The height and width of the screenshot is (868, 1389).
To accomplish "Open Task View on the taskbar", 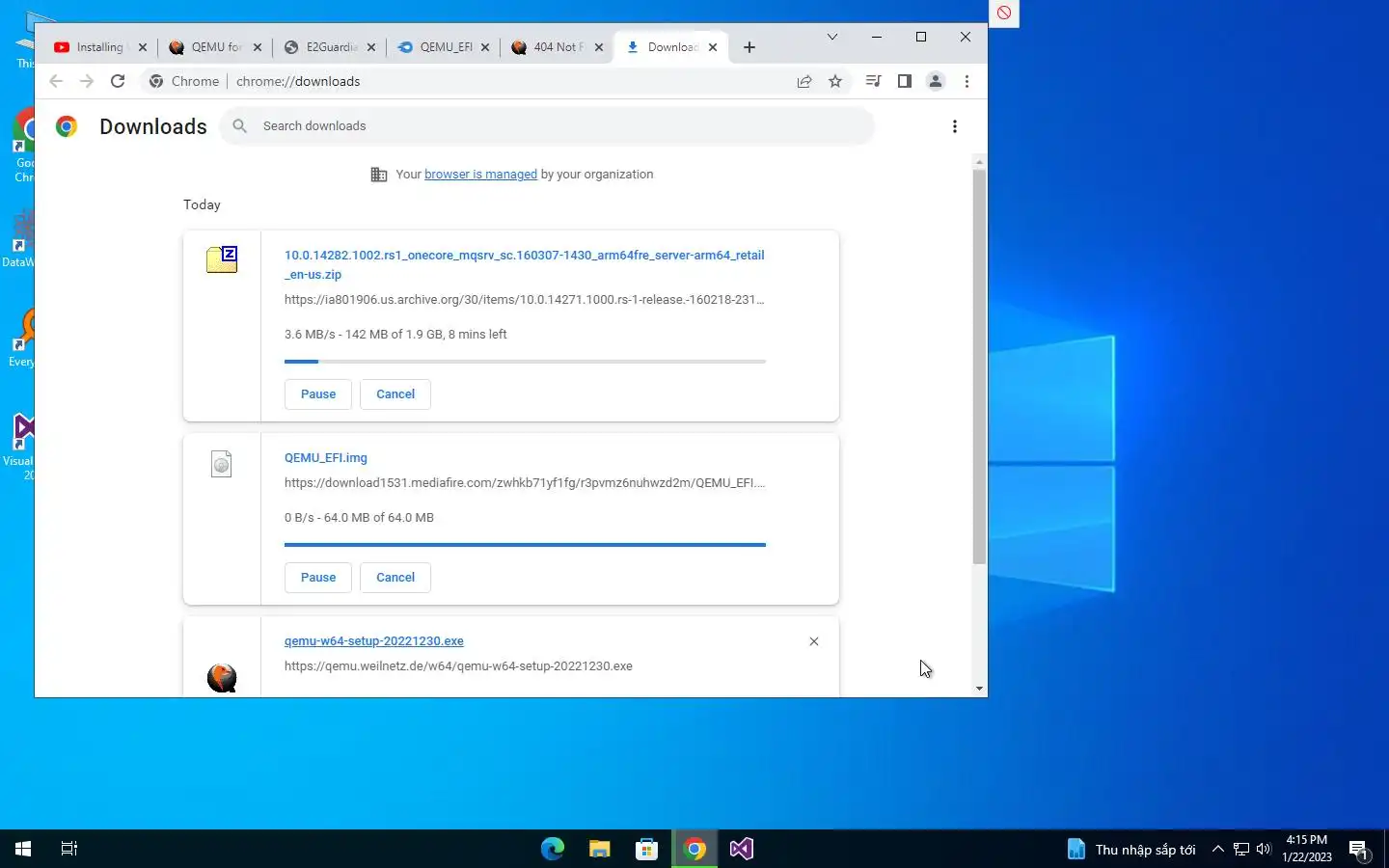I will coord(69,849).
